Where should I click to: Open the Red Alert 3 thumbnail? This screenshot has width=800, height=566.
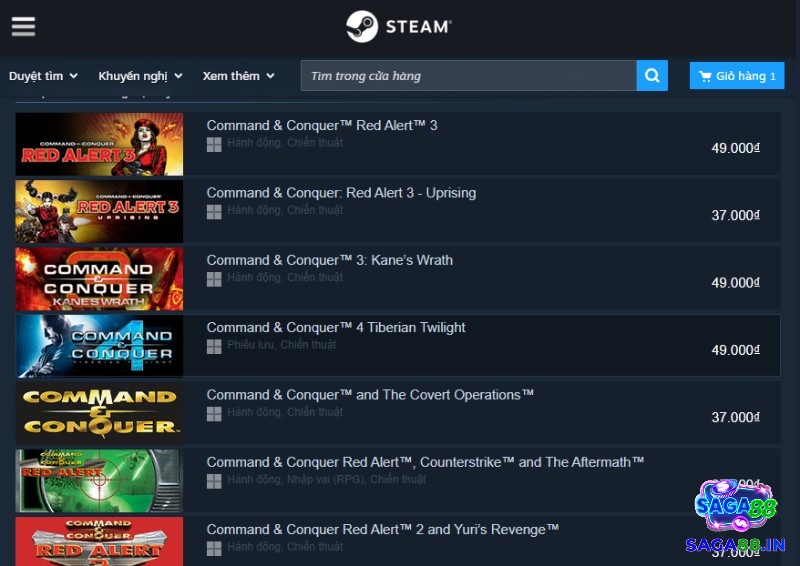(99, 144)
